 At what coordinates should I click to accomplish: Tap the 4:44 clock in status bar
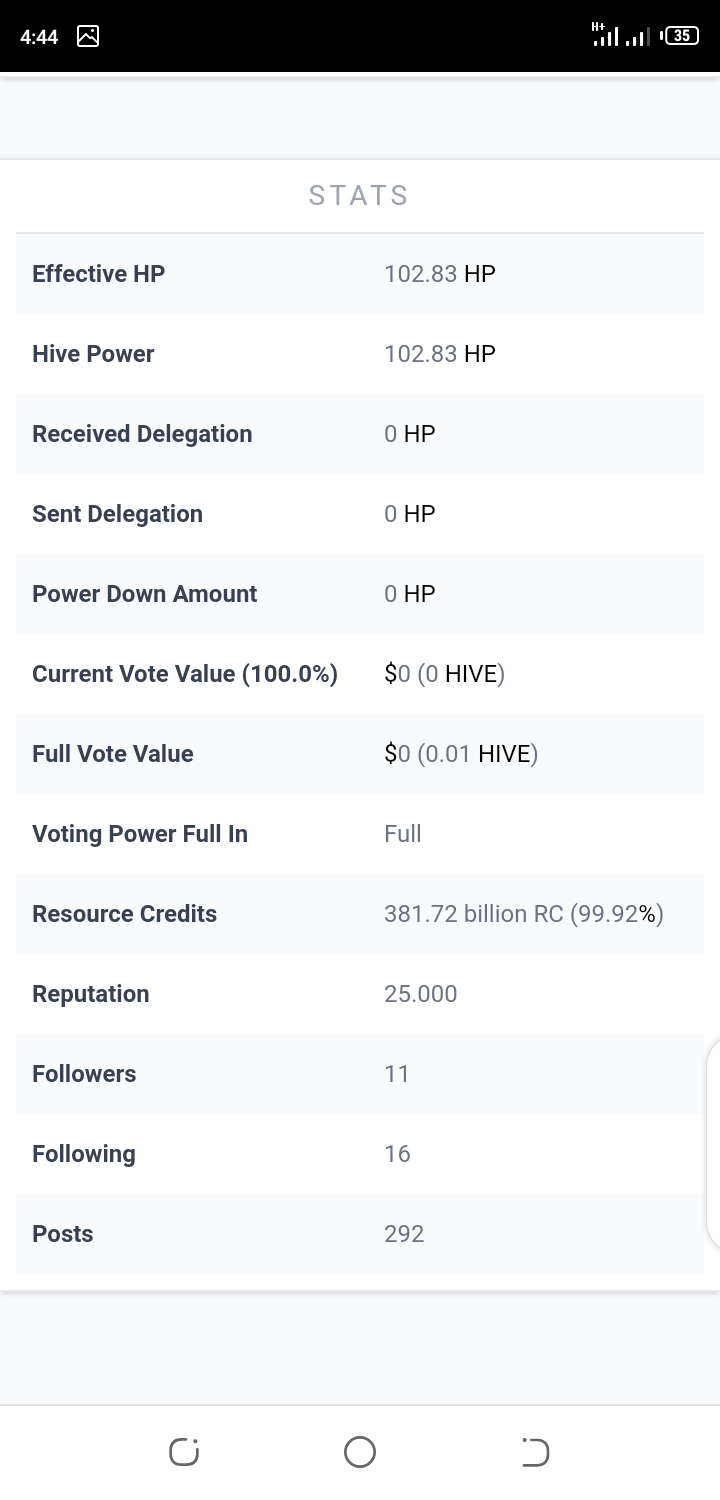click(39, 36)
